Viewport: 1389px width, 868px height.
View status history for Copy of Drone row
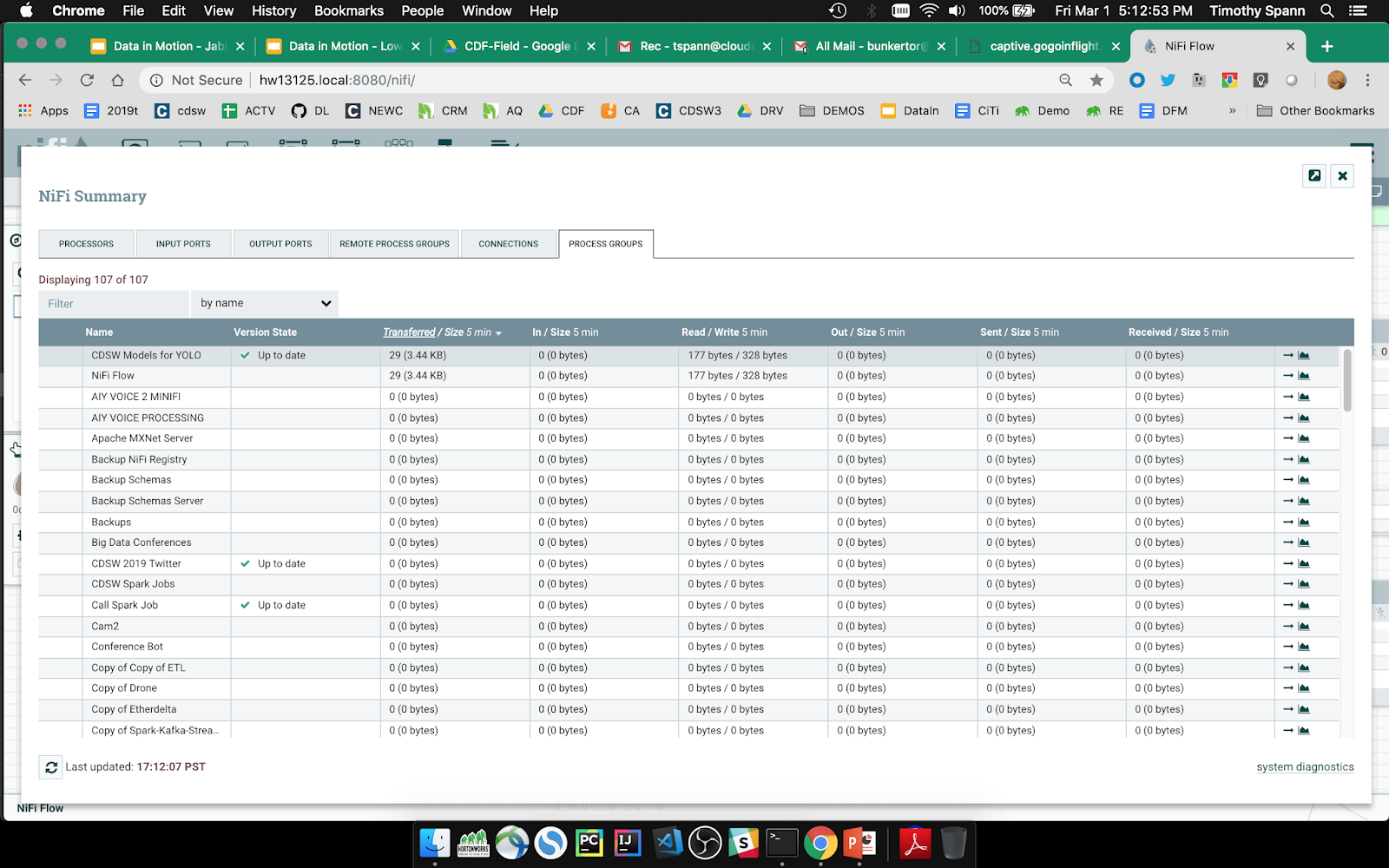[x=1304, y=688]
